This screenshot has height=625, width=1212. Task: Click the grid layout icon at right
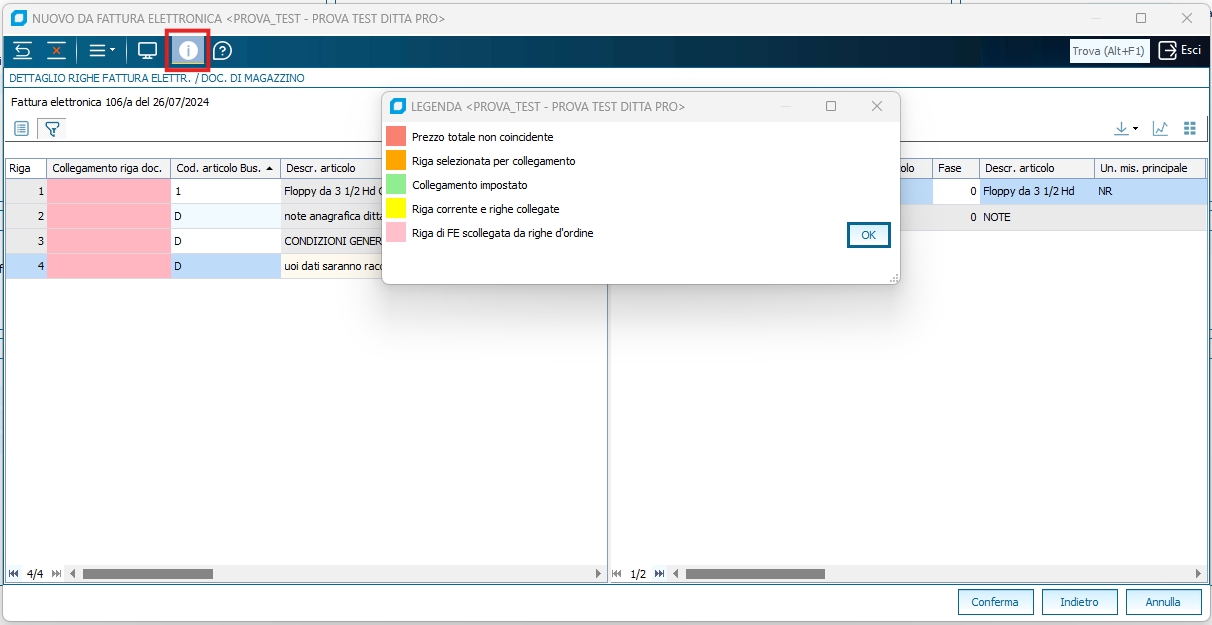pos(1190,128)
